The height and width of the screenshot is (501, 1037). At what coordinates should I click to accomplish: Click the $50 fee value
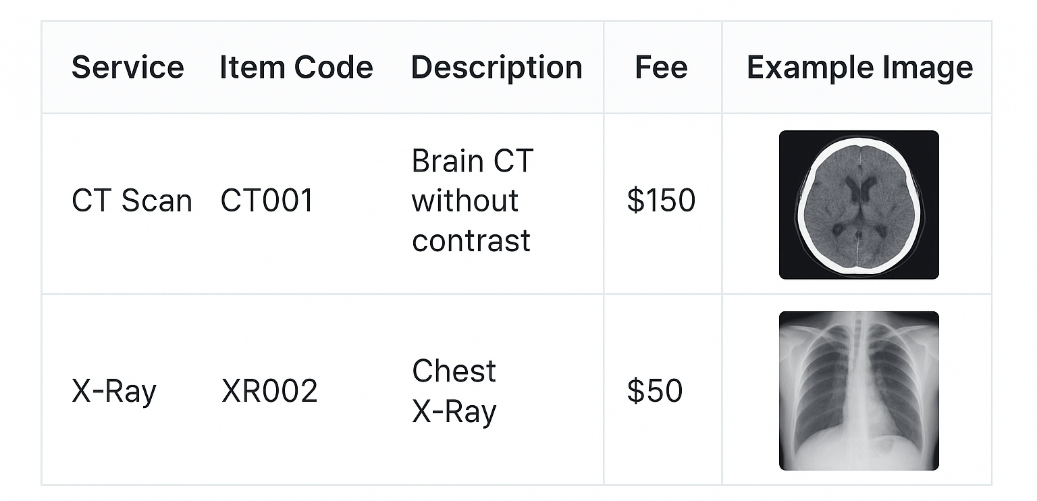(655, 391)
